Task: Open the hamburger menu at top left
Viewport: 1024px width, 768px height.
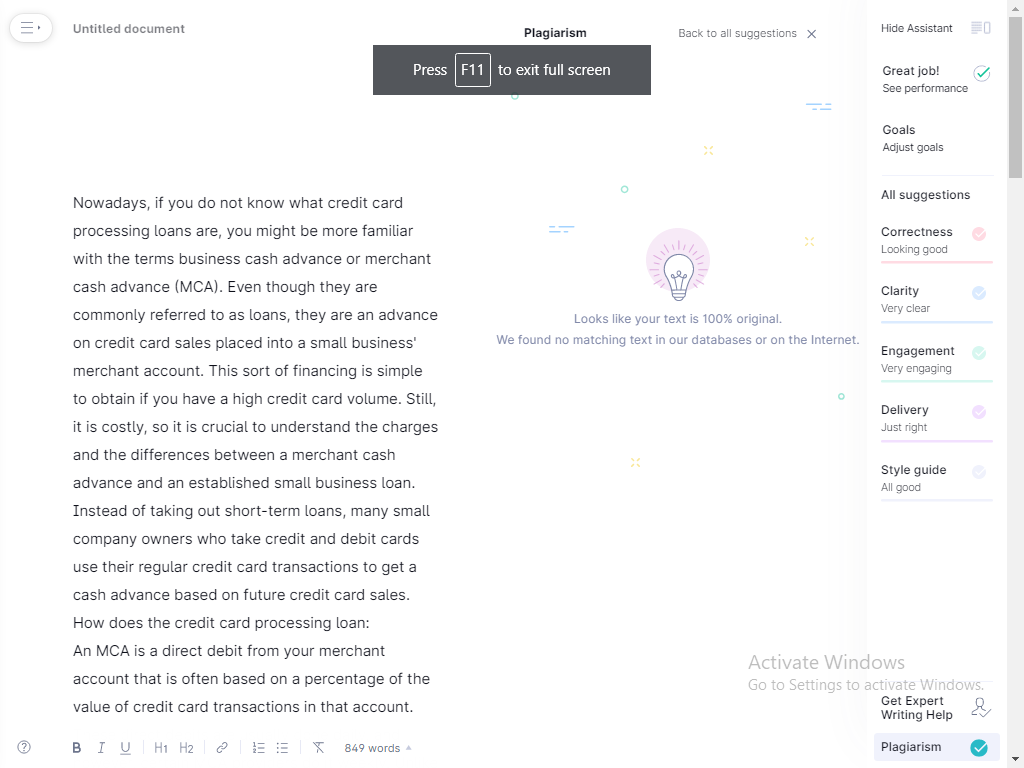Action: [30, 28]
